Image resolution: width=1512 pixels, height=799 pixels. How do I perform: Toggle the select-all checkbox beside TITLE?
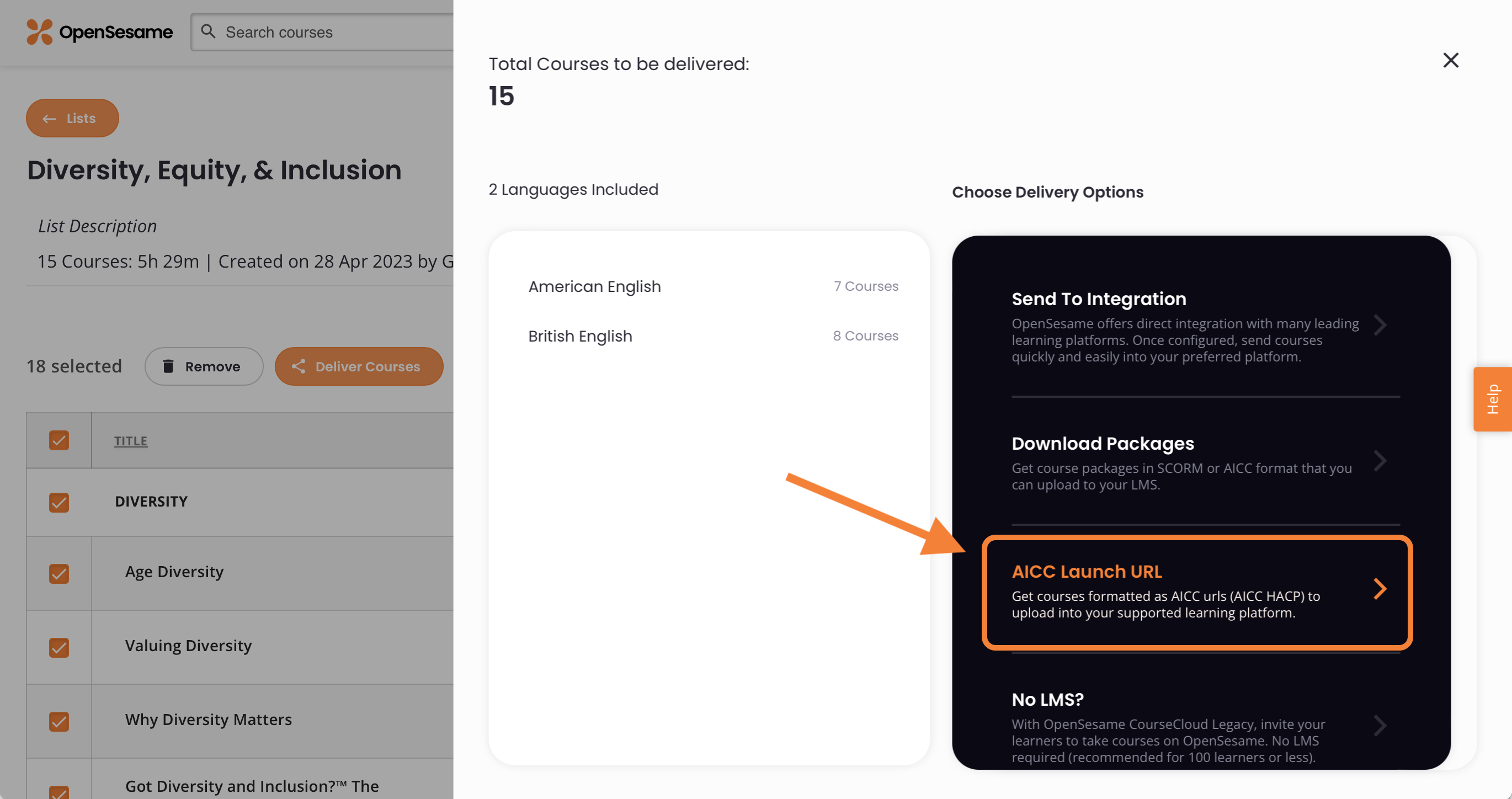tap(58, 440)
